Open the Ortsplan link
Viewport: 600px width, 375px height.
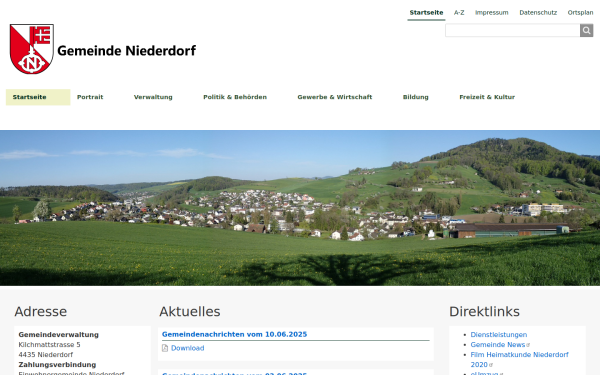(580, 13)
